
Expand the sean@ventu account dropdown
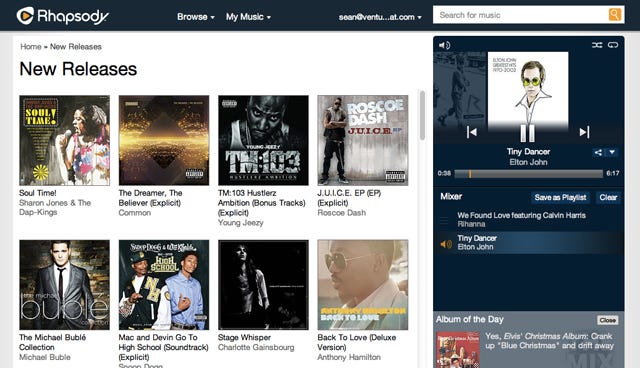pos(380,17)
